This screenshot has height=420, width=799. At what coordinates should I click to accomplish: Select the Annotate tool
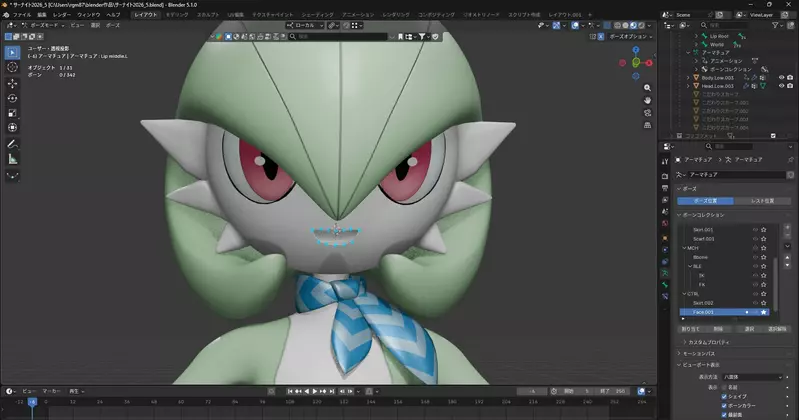pyautogui.click(x=13, y=144)
